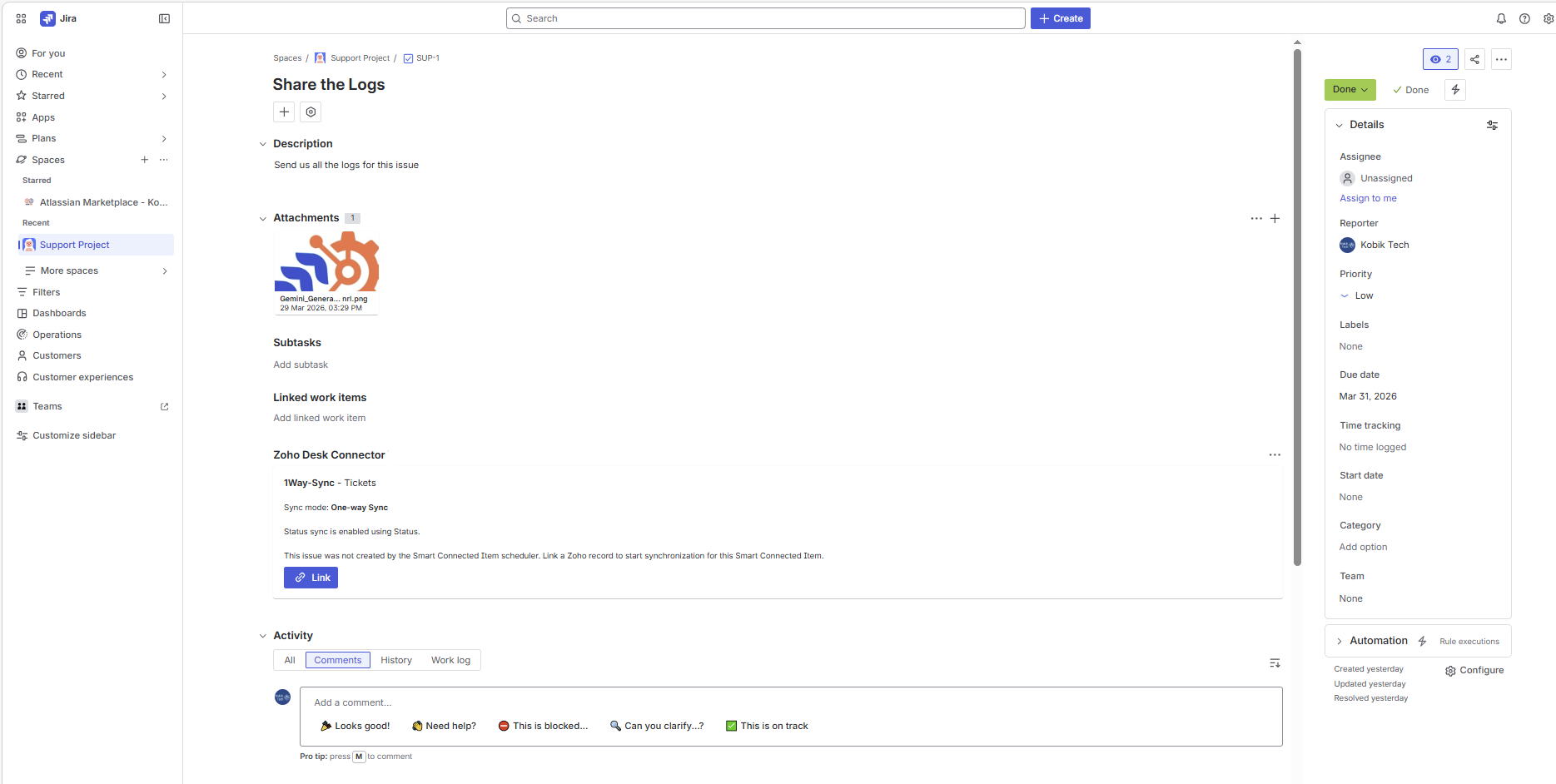Click the Assign to me link
1556x784 pixels.
[x=1368, y=198]
